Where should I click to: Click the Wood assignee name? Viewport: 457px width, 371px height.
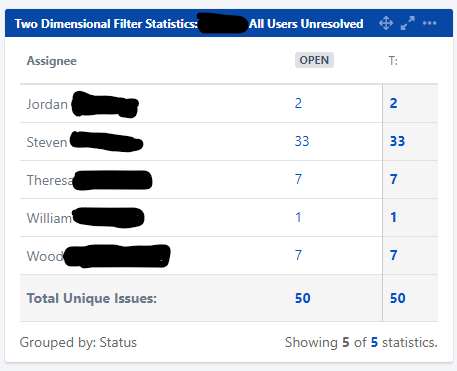pos(45,256)
